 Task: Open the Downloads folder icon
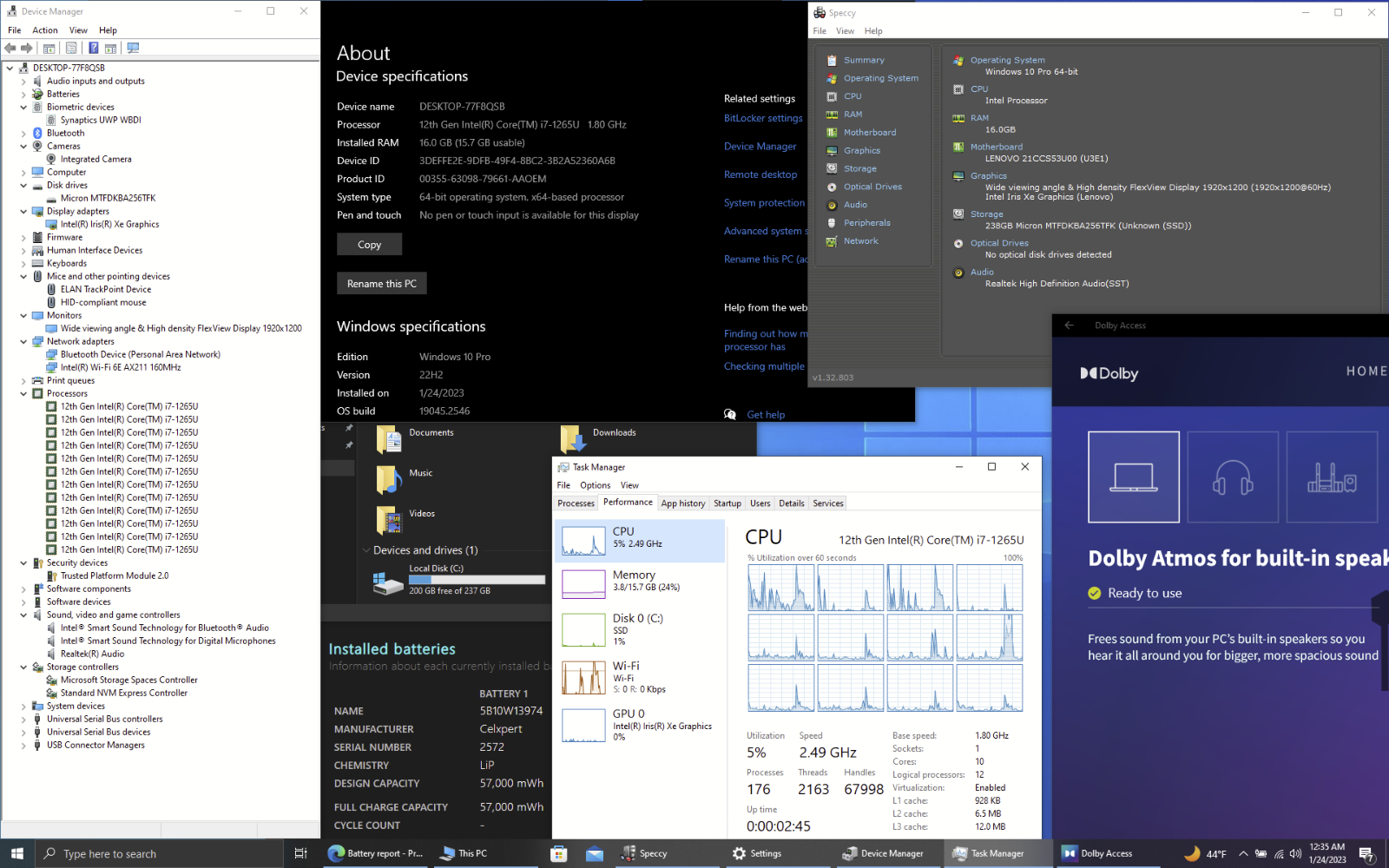(572, 440)
